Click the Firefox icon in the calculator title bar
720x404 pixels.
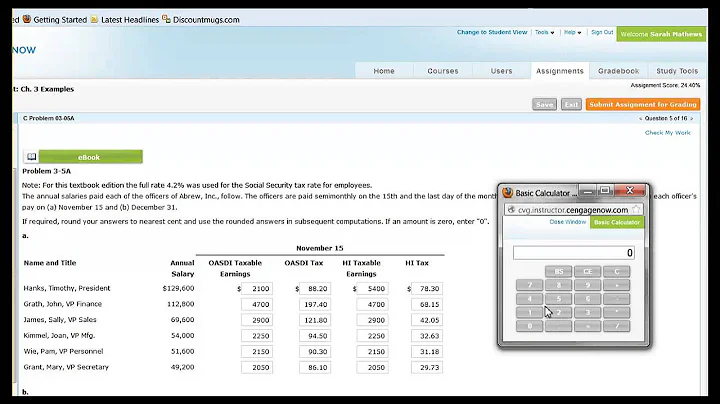pyautogui.click(x=507, y=192)
